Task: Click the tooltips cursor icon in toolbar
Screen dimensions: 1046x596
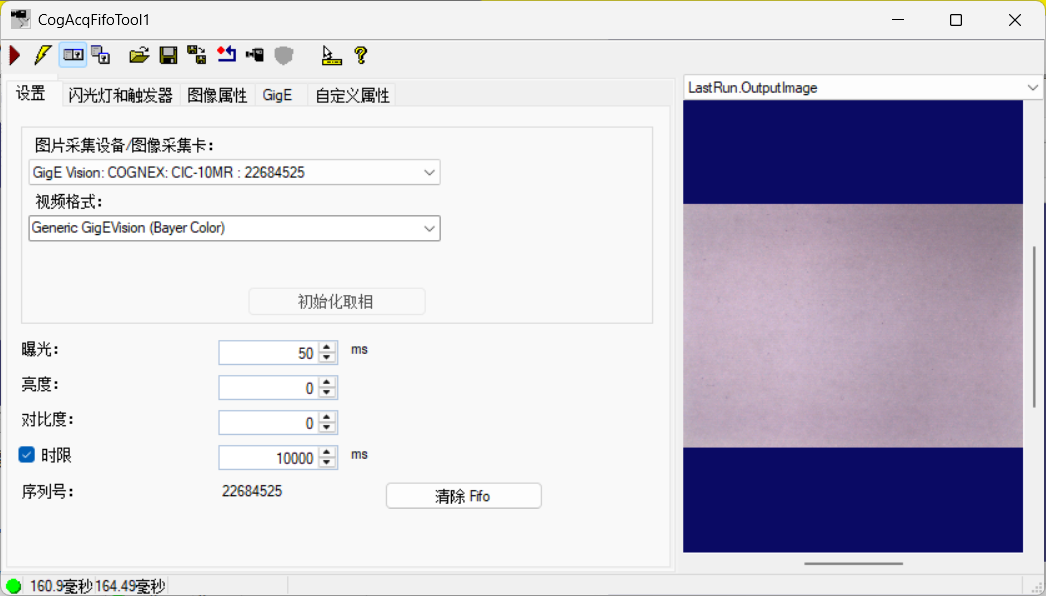Action: click(331, 55)
